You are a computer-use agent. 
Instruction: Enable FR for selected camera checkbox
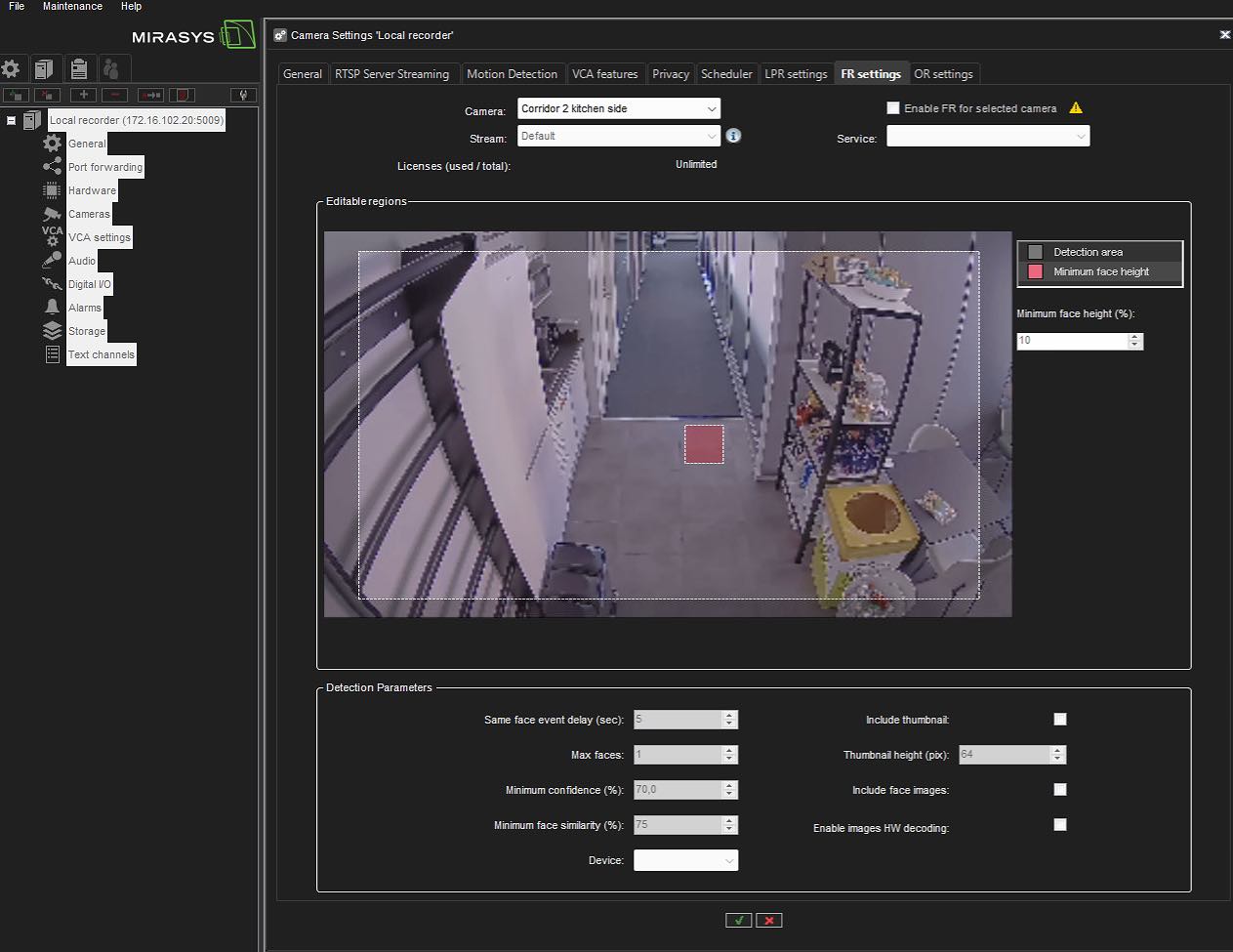892,108
